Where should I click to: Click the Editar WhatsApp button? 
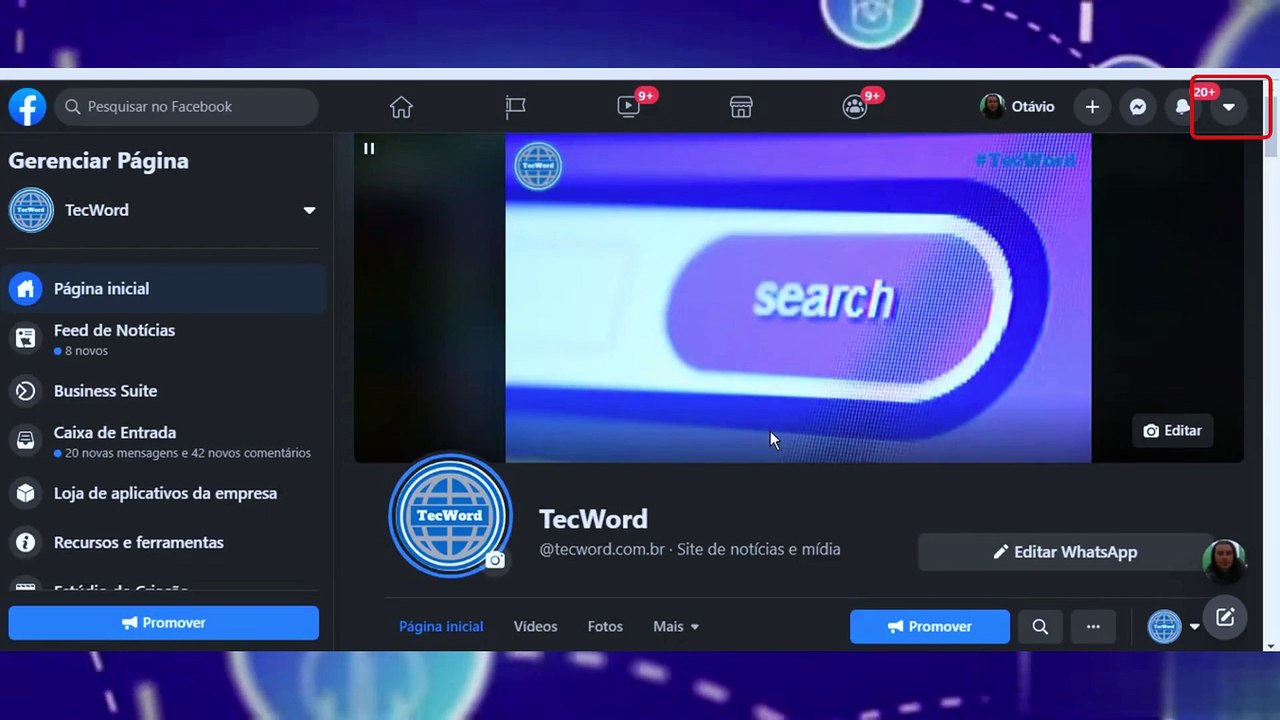[1065, 552]
